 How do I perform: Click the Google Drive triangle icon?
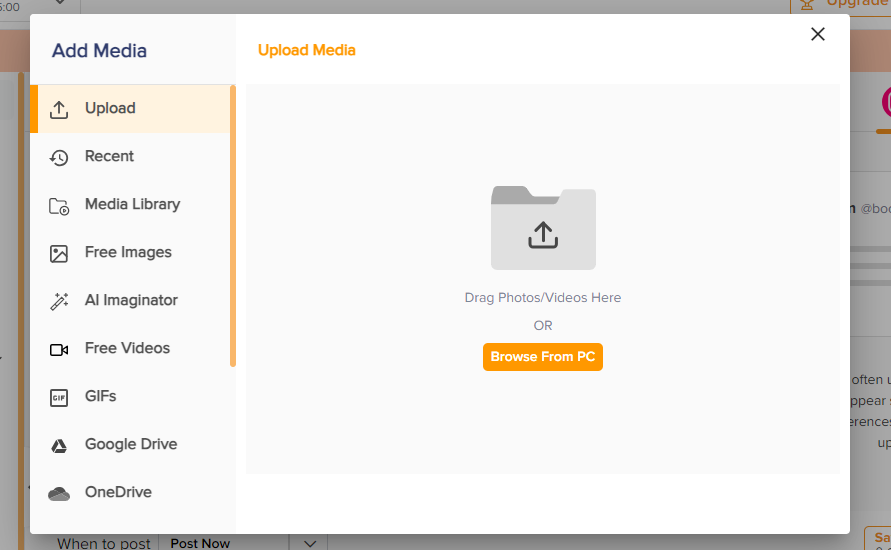coord(59,445)
